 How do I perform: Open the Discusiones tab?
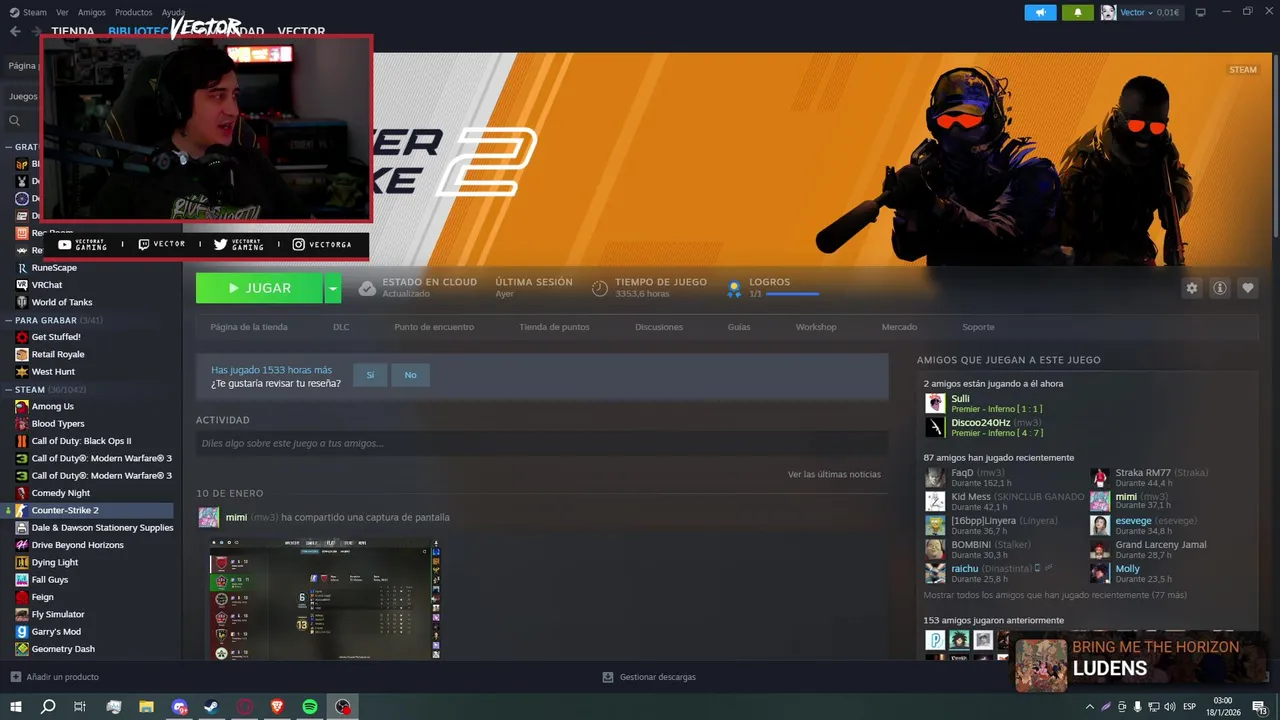click(659, 327)
